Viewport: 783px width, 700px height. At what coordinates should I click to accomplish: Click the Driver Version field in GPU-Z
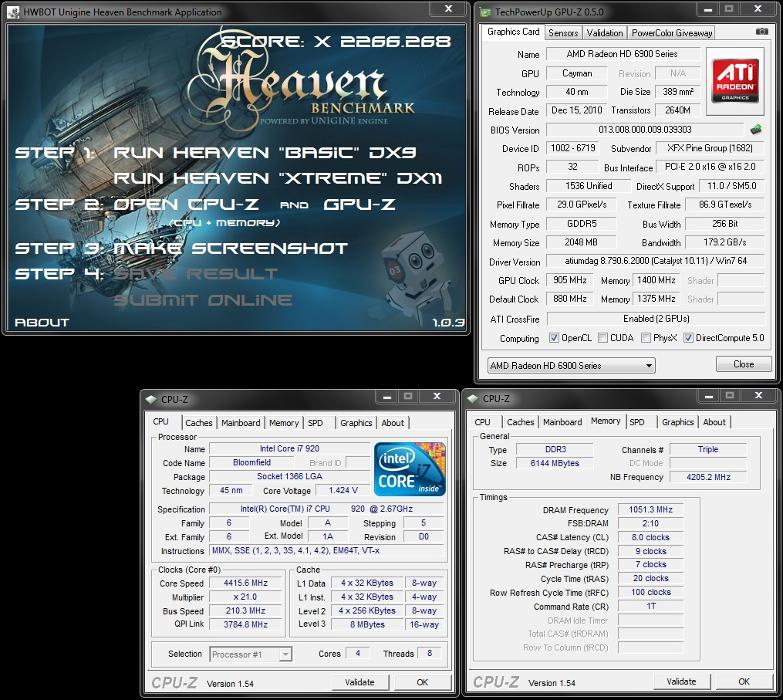point(655,261)
